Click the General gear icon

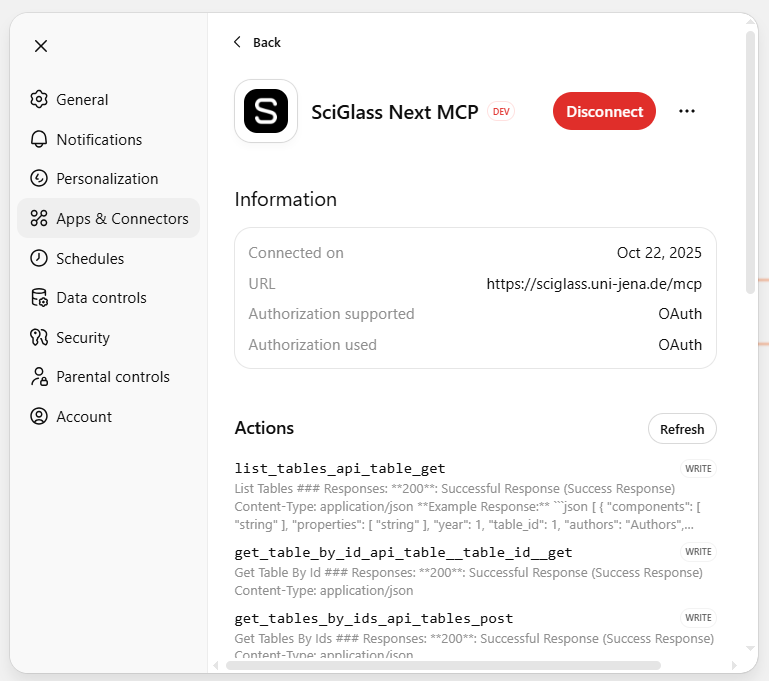point(39,100)
